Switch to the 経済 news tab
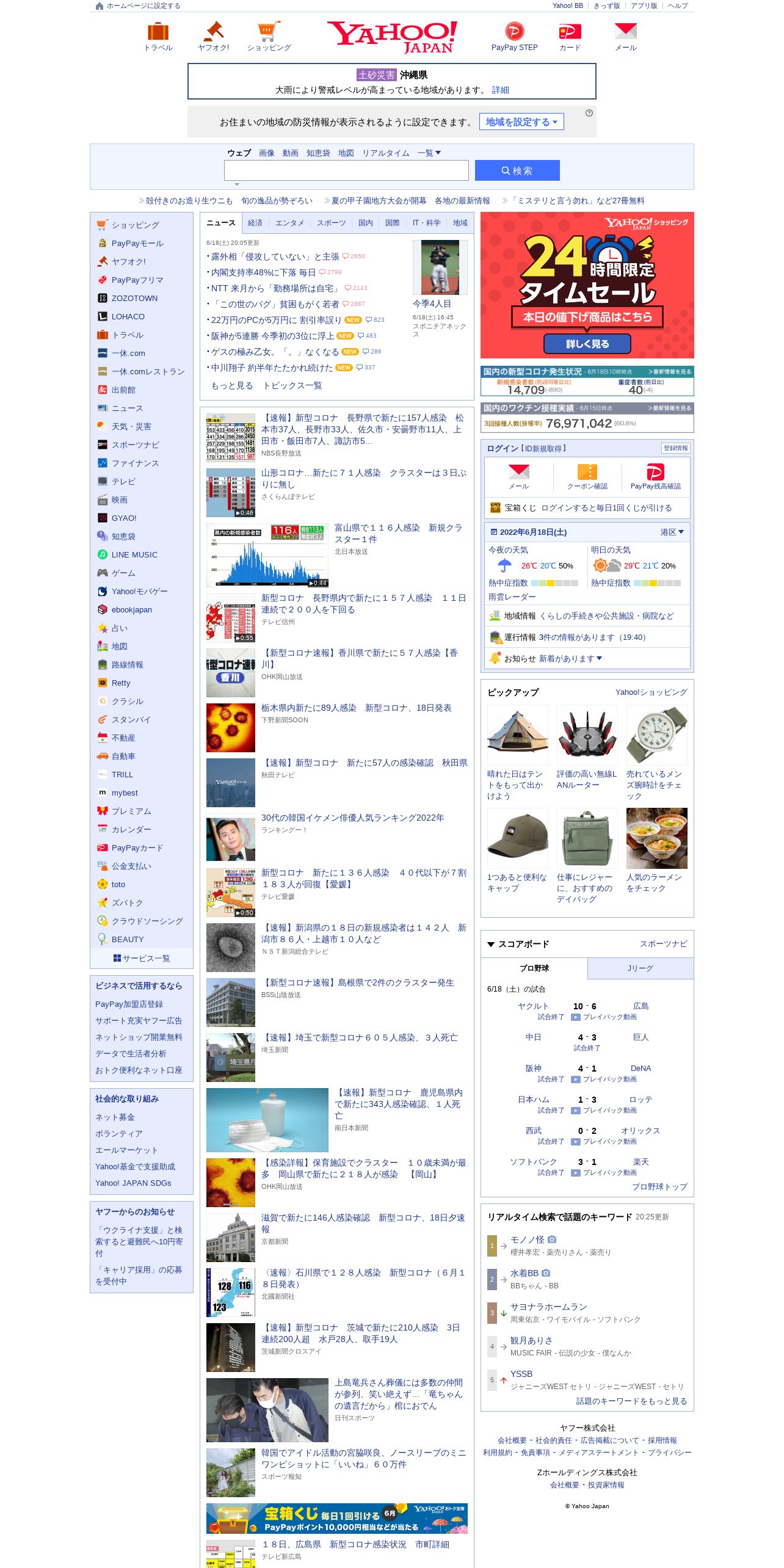 pos(255,223)
